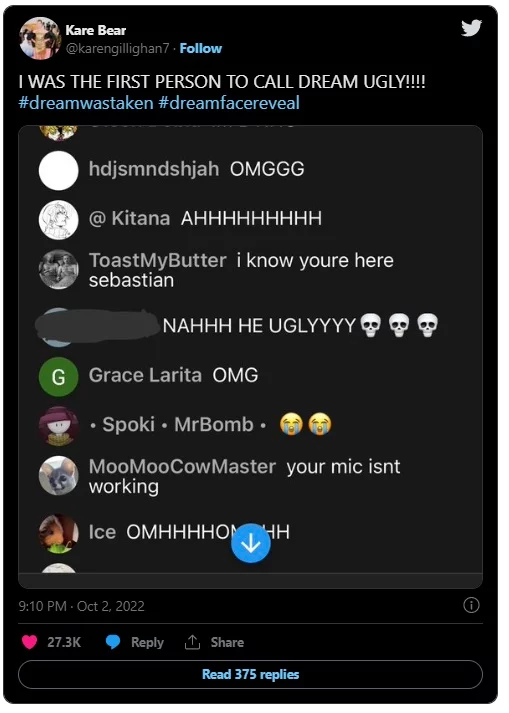Open the 9:10 PM Oct 2, 2022 timestamp
This screenshot has width=509, height=713.
tap(81, 606)
